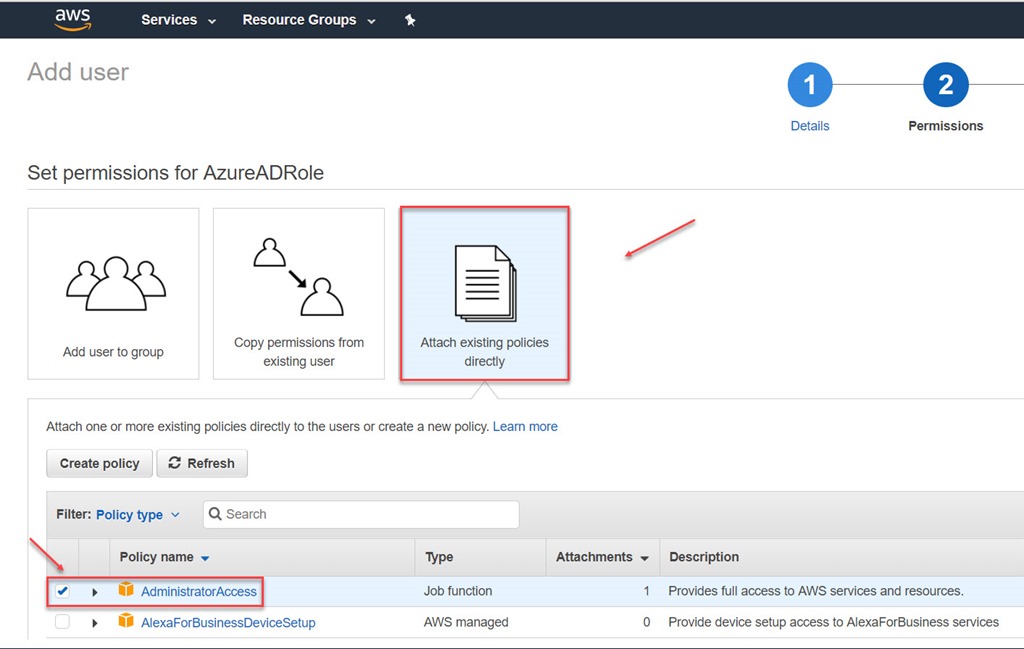Click the magnifier icon in Search box
This screenshot has width=1024, height=649.
pyautogui.click(x=215, y=514)
